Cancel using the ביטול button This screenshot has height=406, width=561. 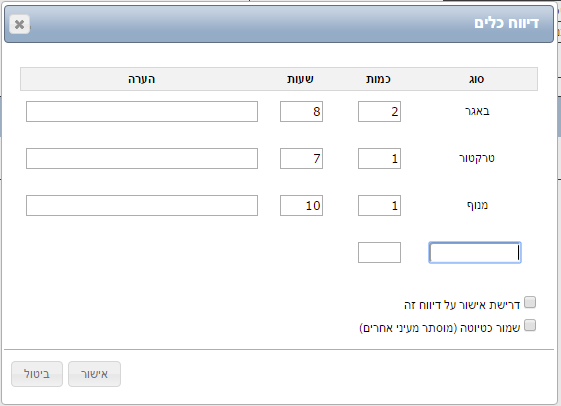coord(37,374)
